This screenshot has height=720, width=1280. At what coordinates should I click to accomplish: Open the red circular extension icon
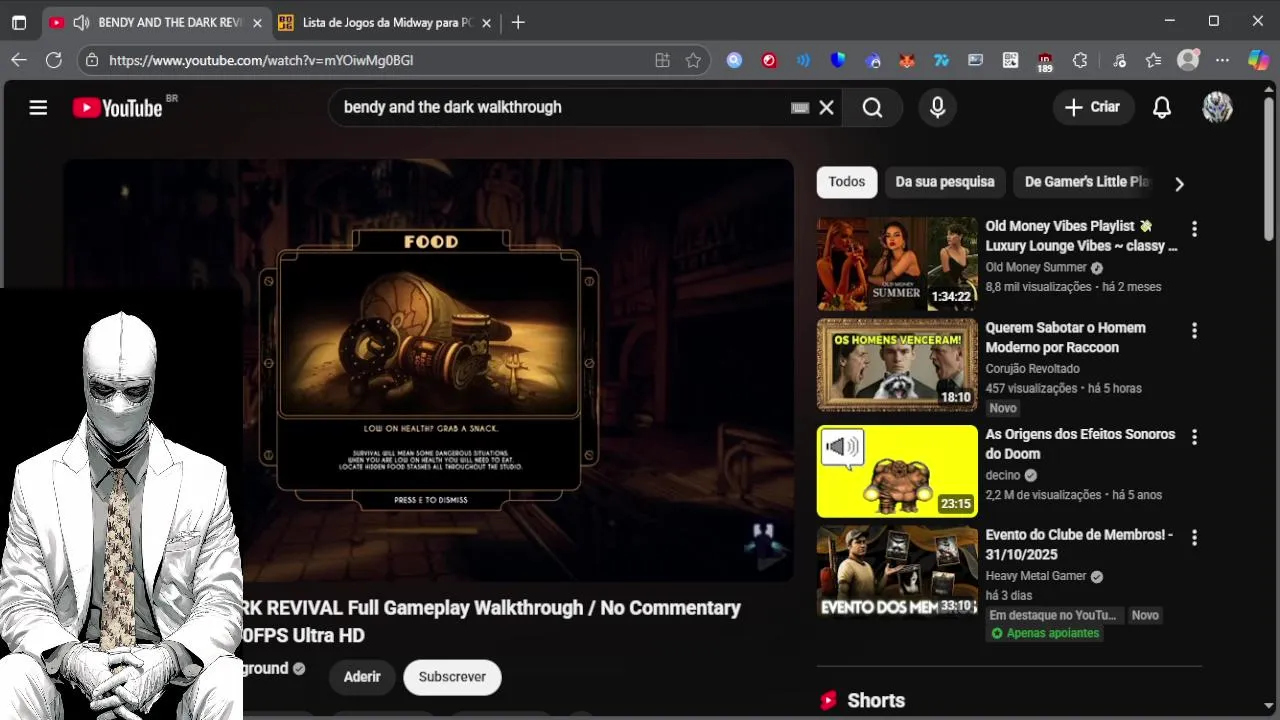pyautogui.click(x=769, y=60)
